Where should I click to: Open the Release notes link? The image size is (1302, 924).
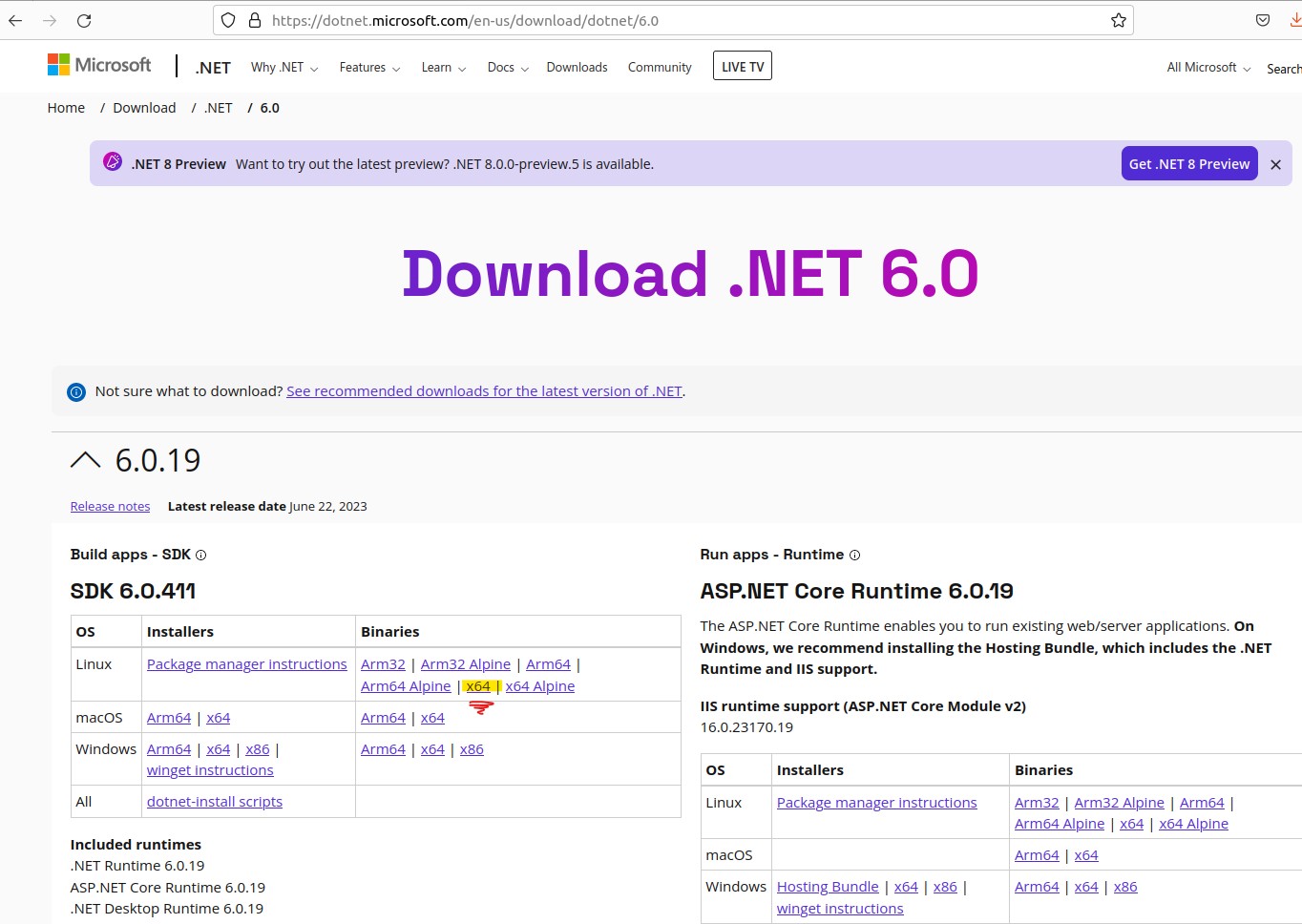(110, 507)
